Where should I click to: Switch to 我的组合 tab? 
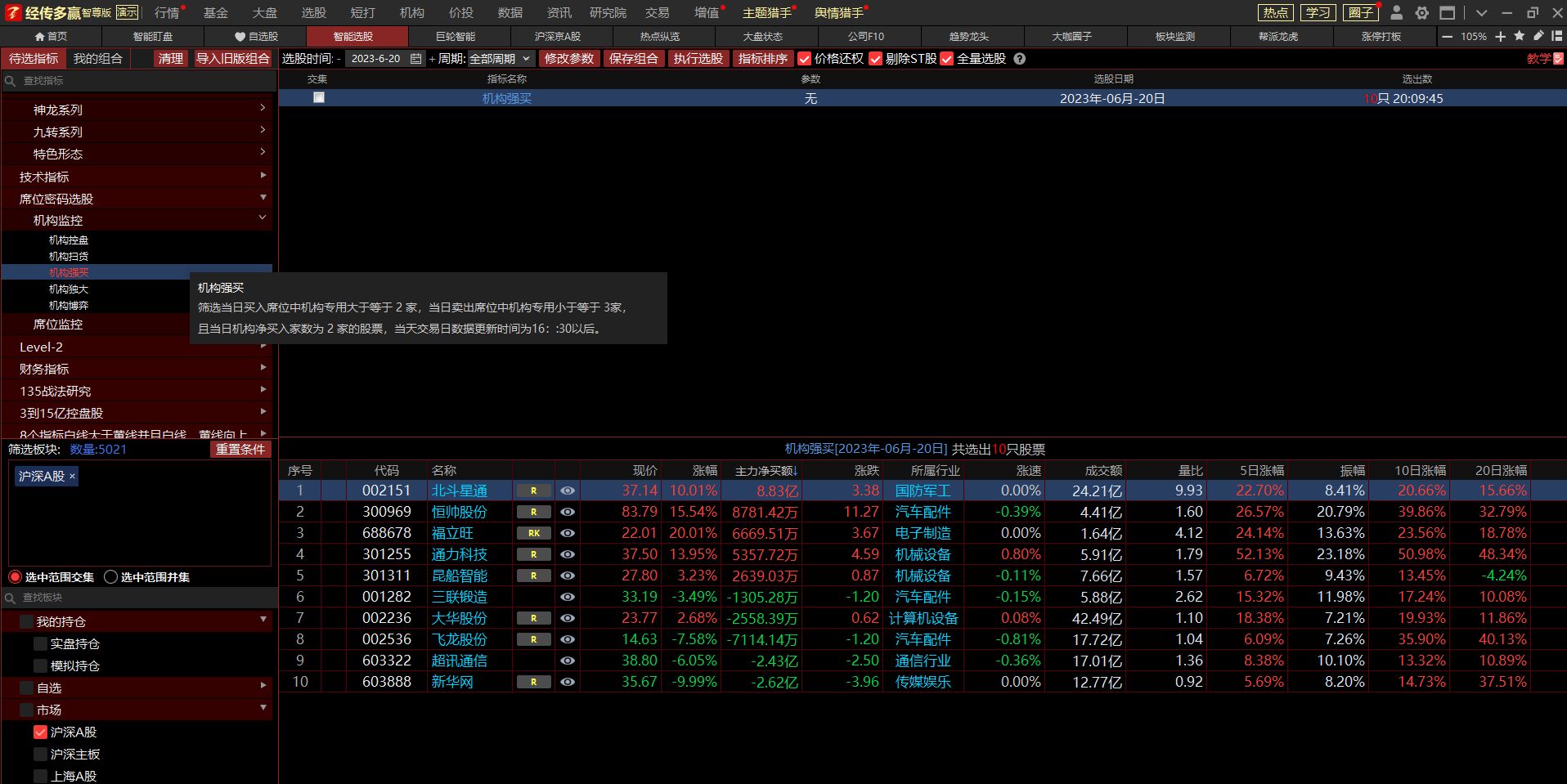coord(98,59)
